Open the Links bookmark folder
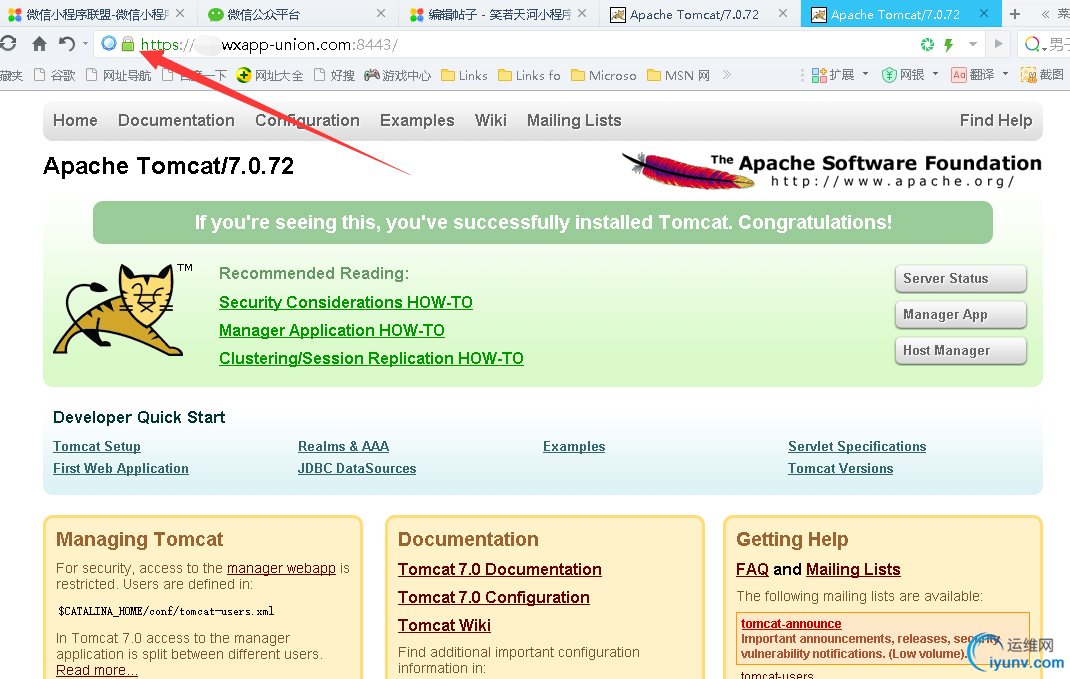 [464, 75]
